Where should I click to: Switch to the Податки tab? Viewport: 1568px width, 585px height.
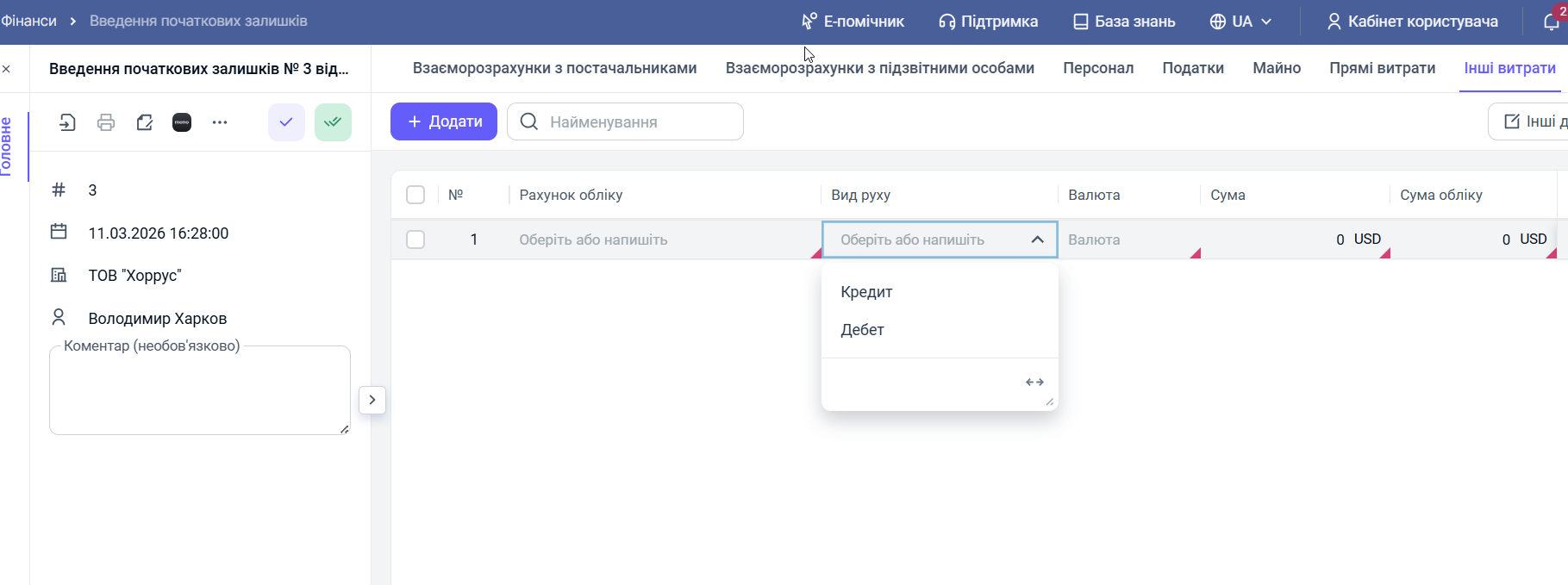click(x=1192, y=68)
